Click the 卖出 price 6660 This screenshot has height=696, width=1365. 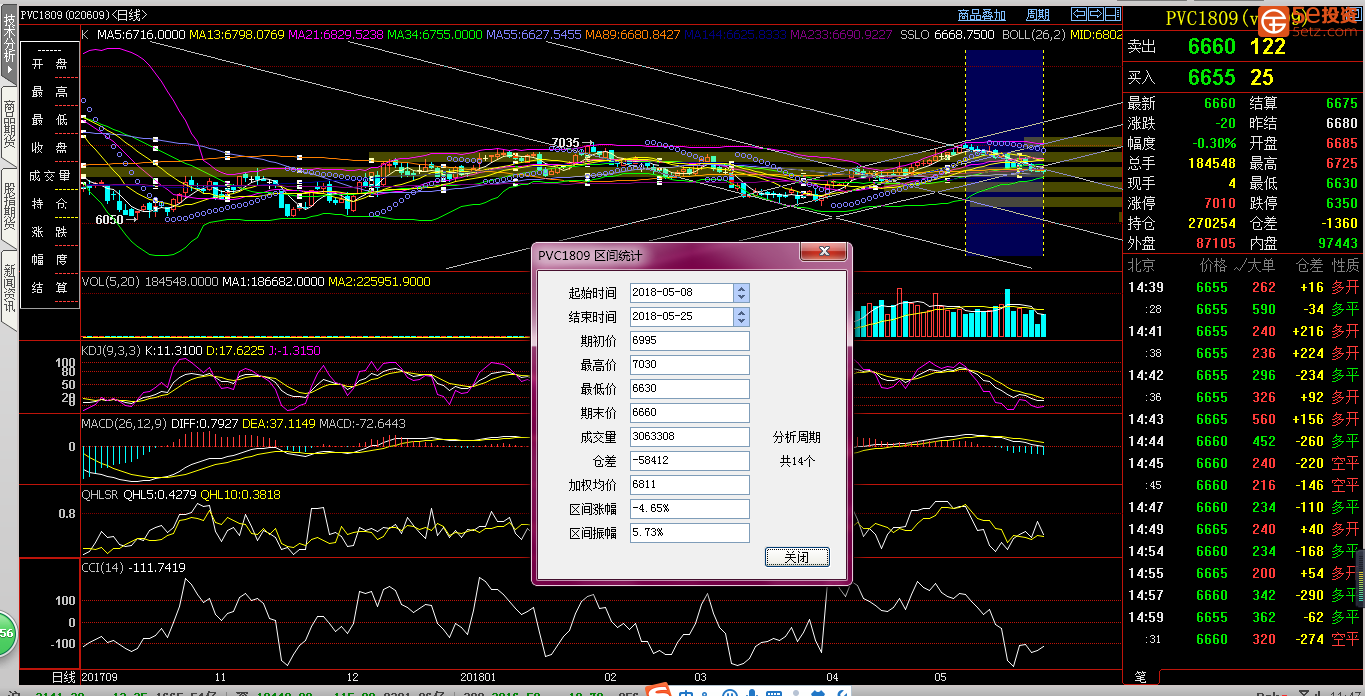(1212, 47)
